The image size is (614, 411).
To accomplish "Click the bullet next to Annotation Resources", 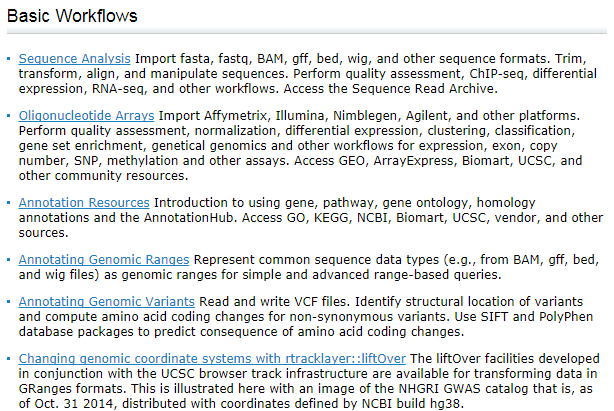I will pos(9,203).
